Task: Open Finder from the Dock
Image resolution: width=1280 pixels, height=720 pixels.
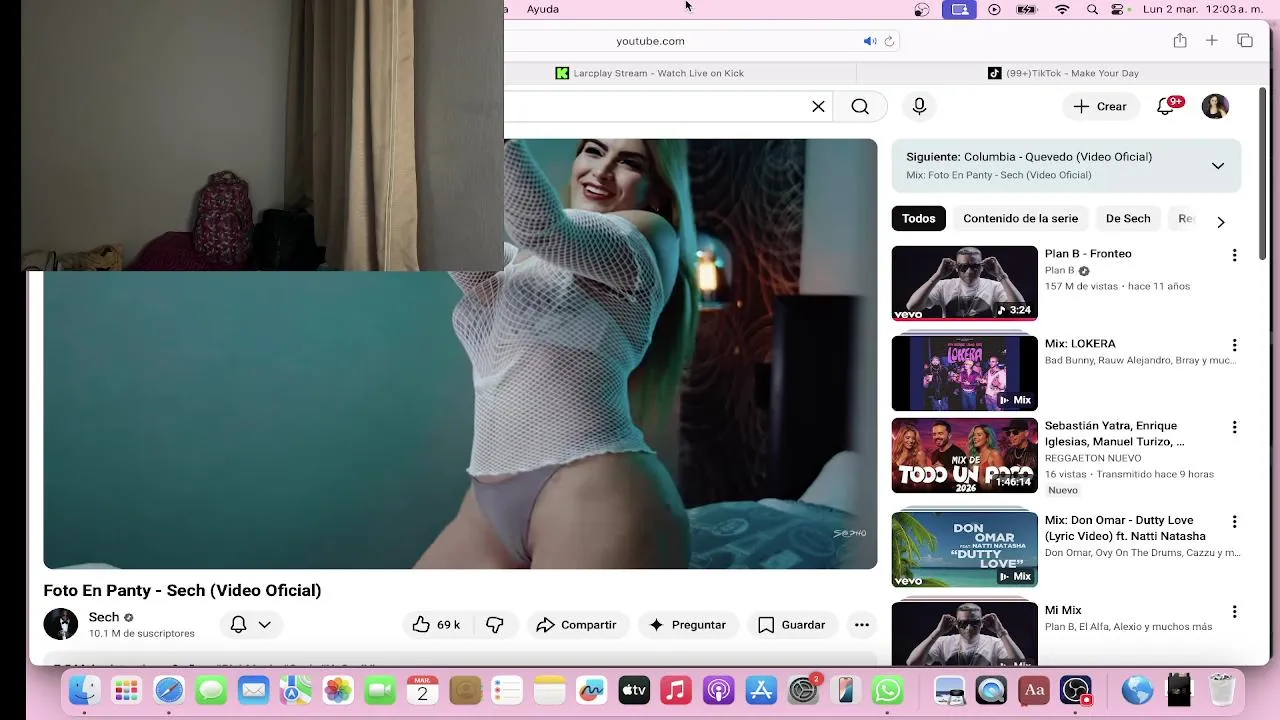Action: click(84, 690)
